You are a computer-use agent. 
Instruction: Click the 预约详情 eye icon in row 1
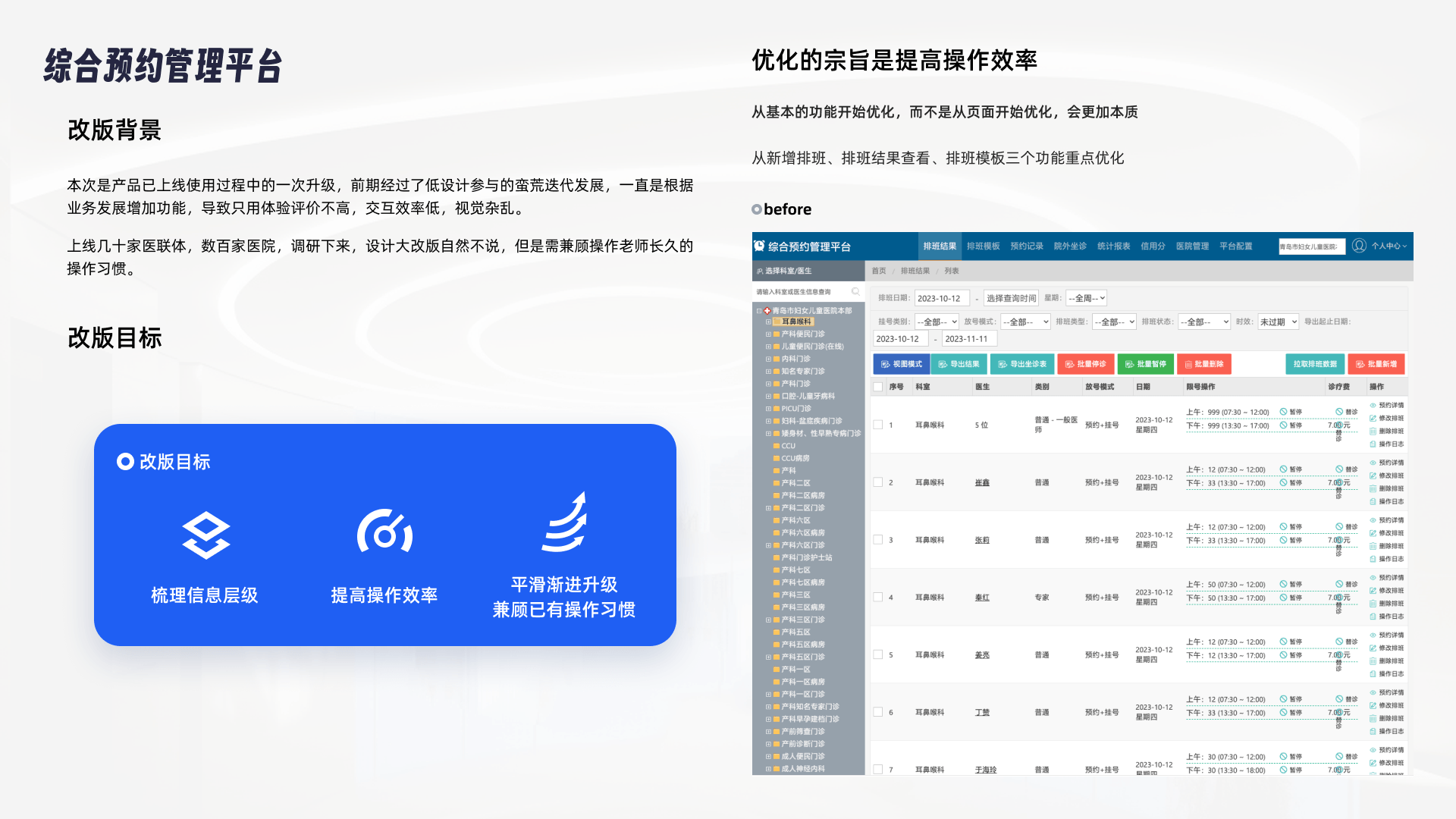(x=1373, y=406)
